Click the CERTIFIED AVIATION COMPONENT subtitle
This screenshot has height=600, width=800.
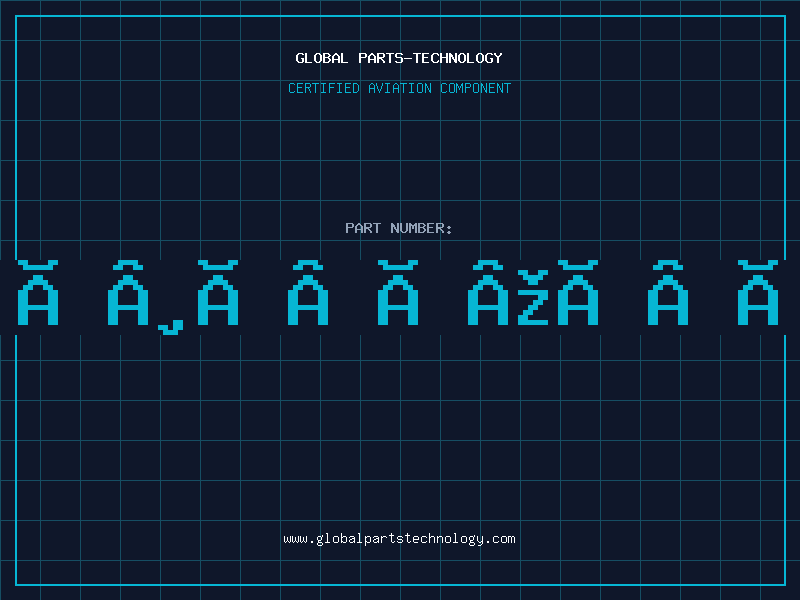pyautogui.click(x=399, y=88)
